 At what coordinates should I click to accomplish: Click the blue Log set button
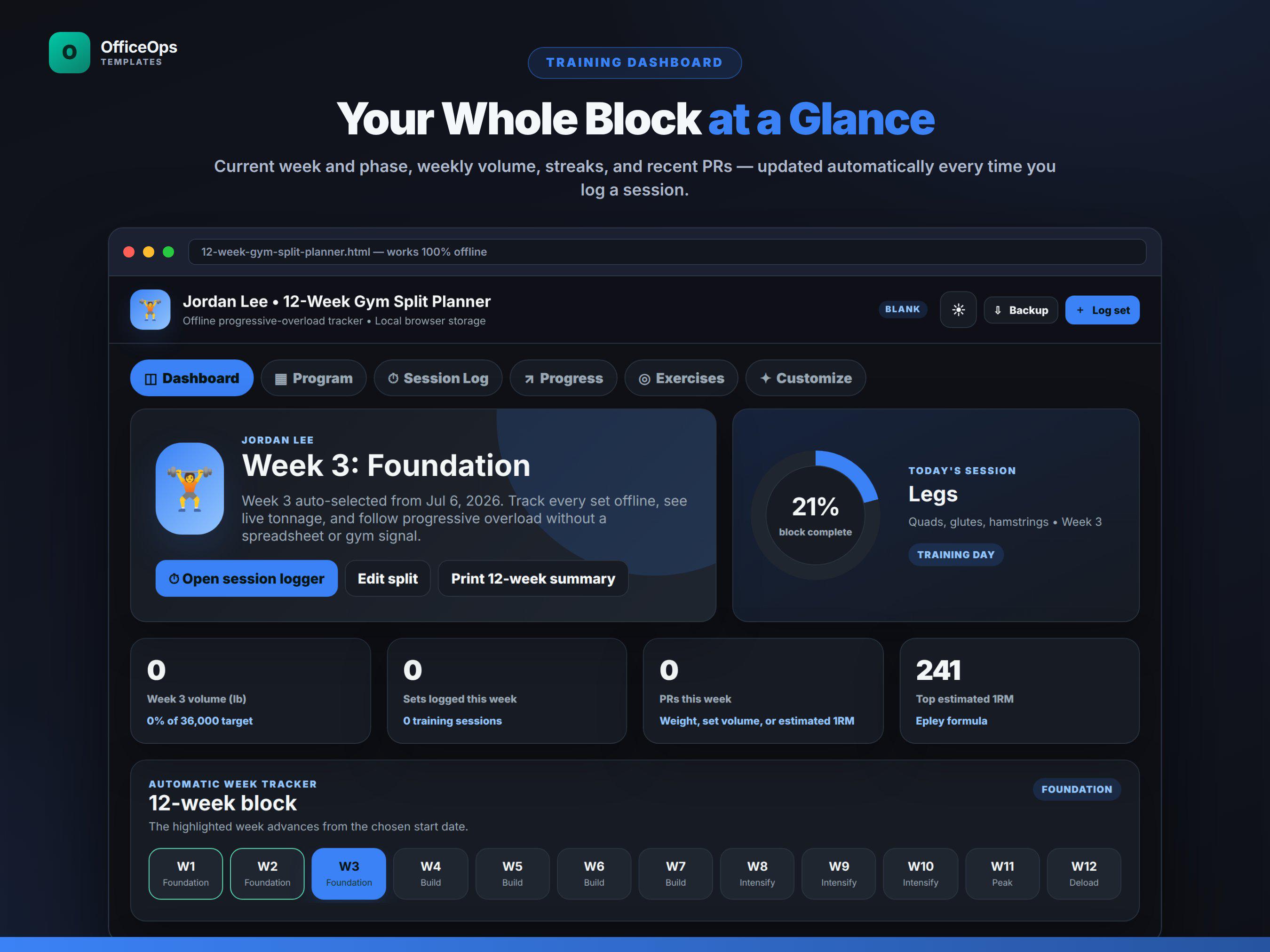pos(1102,310)
